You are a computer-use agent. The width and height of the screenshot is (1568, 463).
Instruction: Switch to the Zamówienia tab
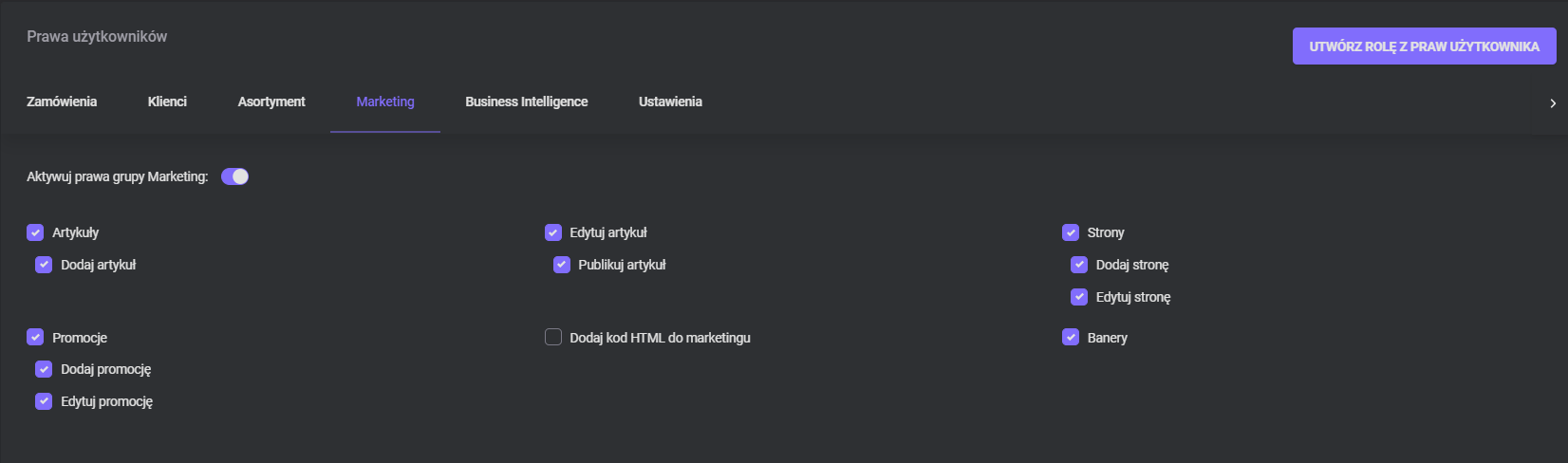[x=62, y=102]
